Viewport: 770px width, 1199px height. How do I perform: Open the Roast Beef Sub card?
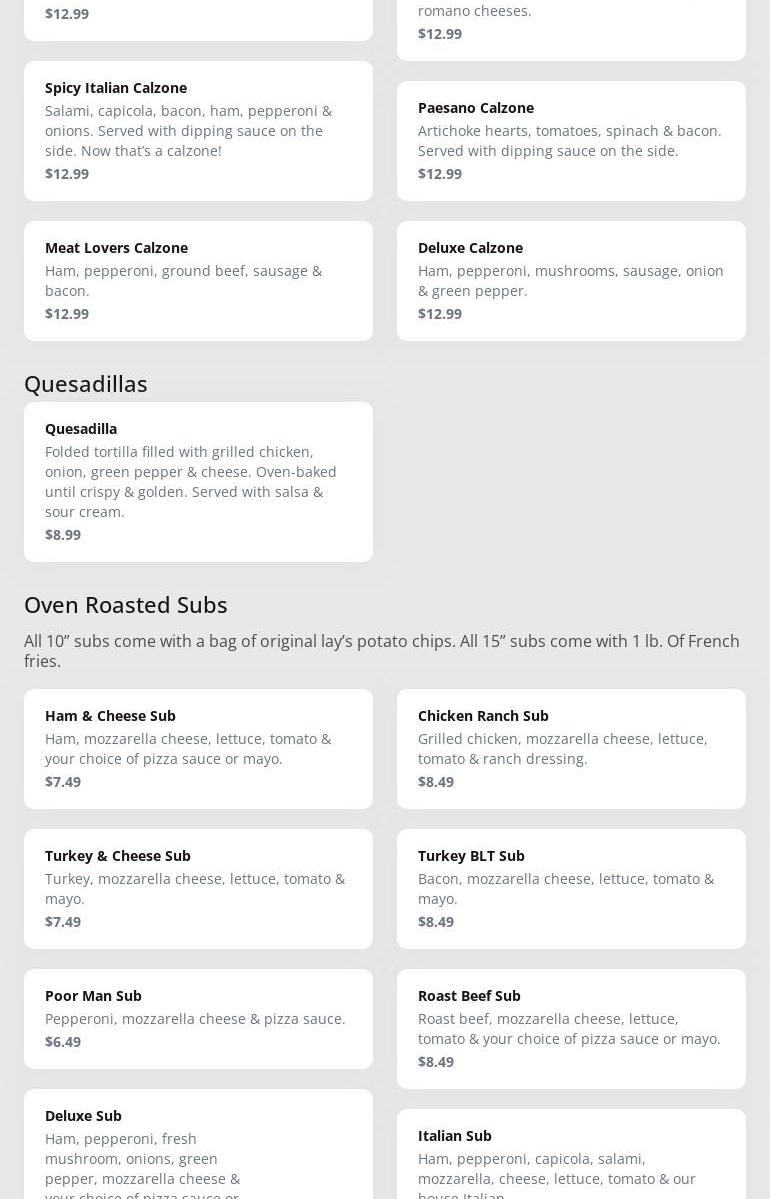(x=571, y=1028)
